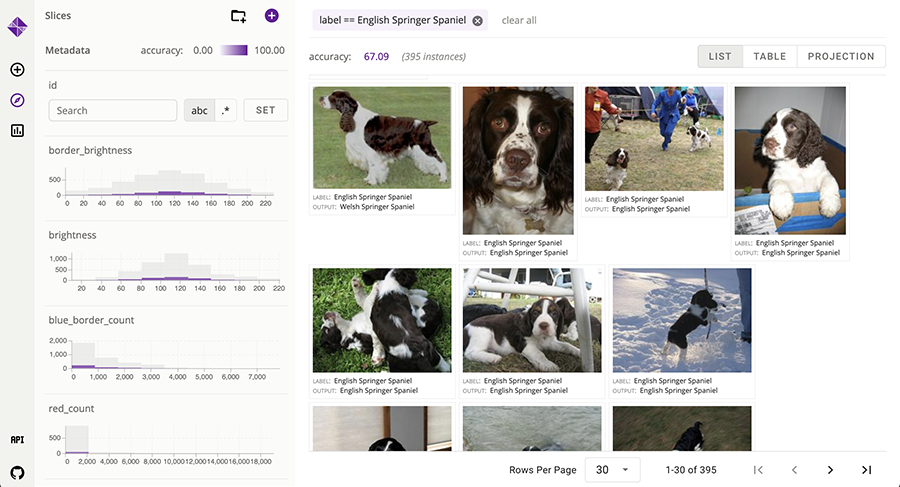The height and width of the screenshot is (487, 900).
Task: Toggle the abc case-match option
Action: coord(199,111)
